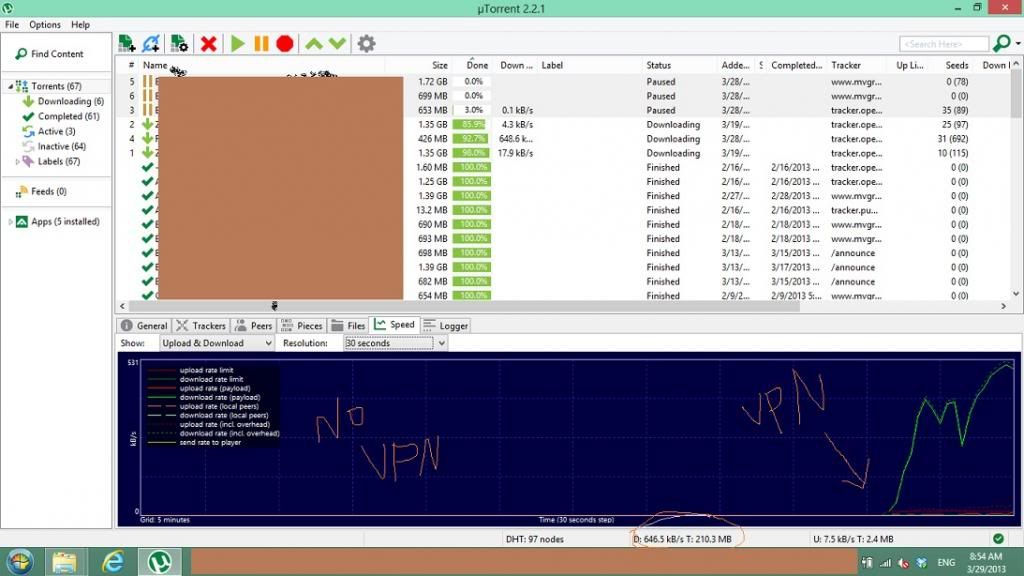Screen dimensions: 1024x576
Task: Collapse the Torrents (67) tree node
Action: (x=10, y=86)
